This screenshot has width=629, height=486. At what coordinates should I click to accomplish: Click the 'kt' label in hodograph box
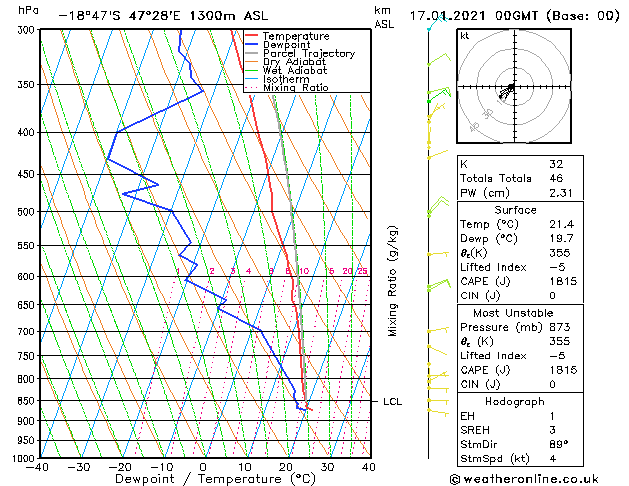pos(465,36)
